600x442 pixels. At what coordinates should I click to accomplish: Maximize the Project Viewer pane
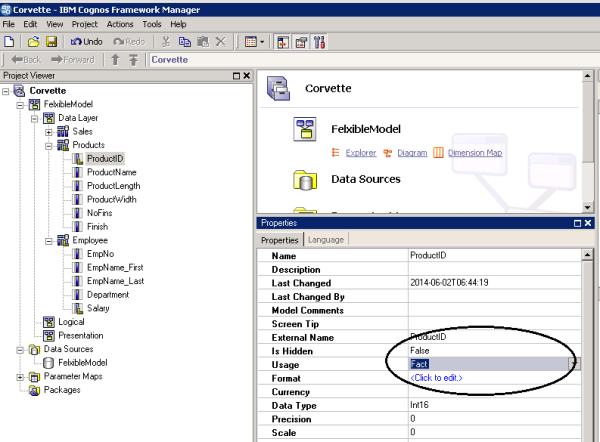click(236, 76)
